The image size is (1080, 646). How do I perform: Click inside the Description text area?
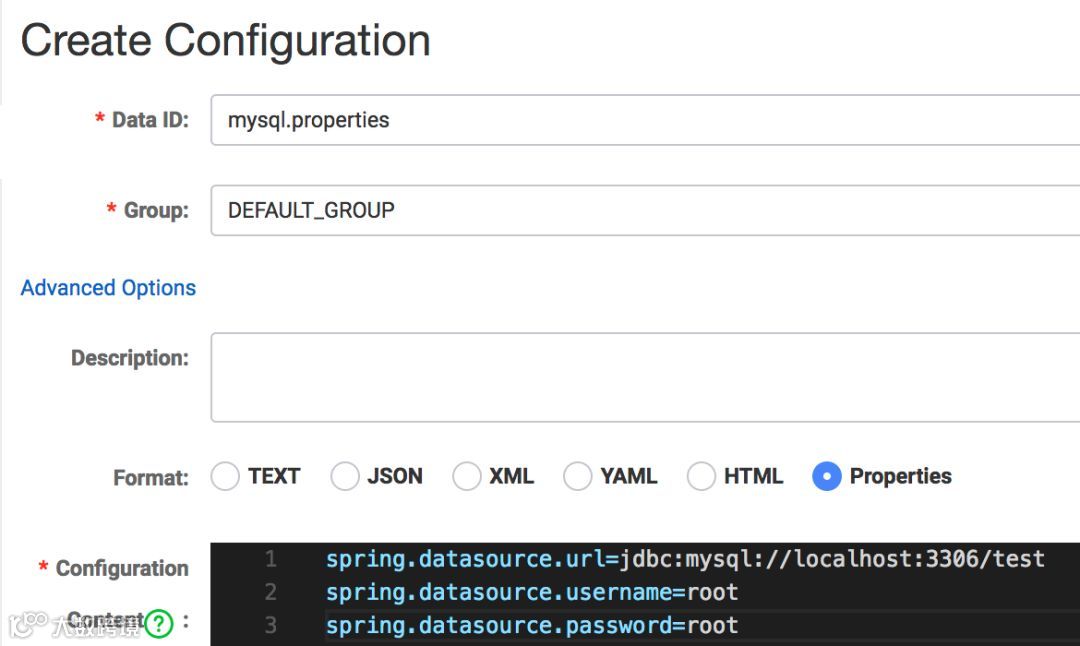pyautogui.click(x=640, y=377)
